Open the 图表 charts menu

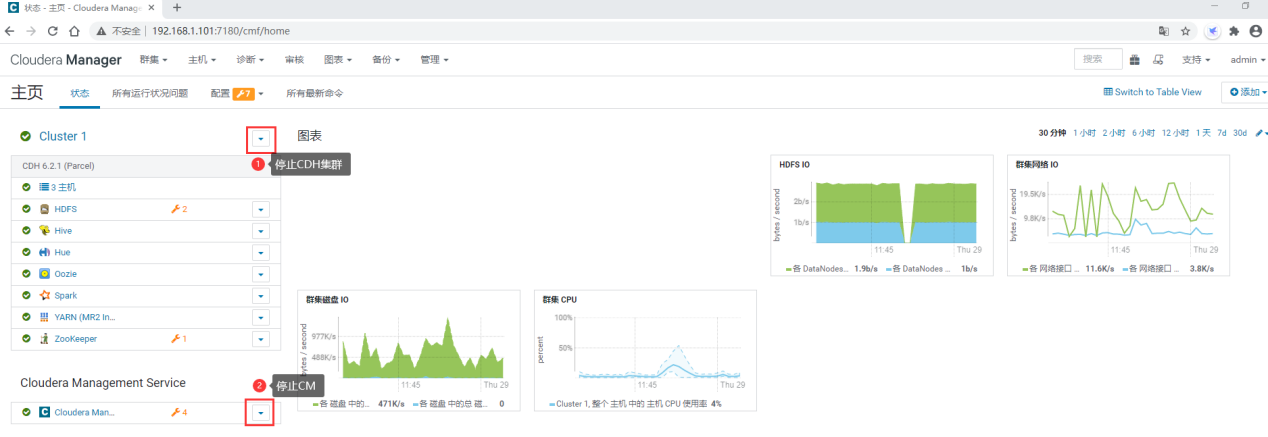[338, 60]
